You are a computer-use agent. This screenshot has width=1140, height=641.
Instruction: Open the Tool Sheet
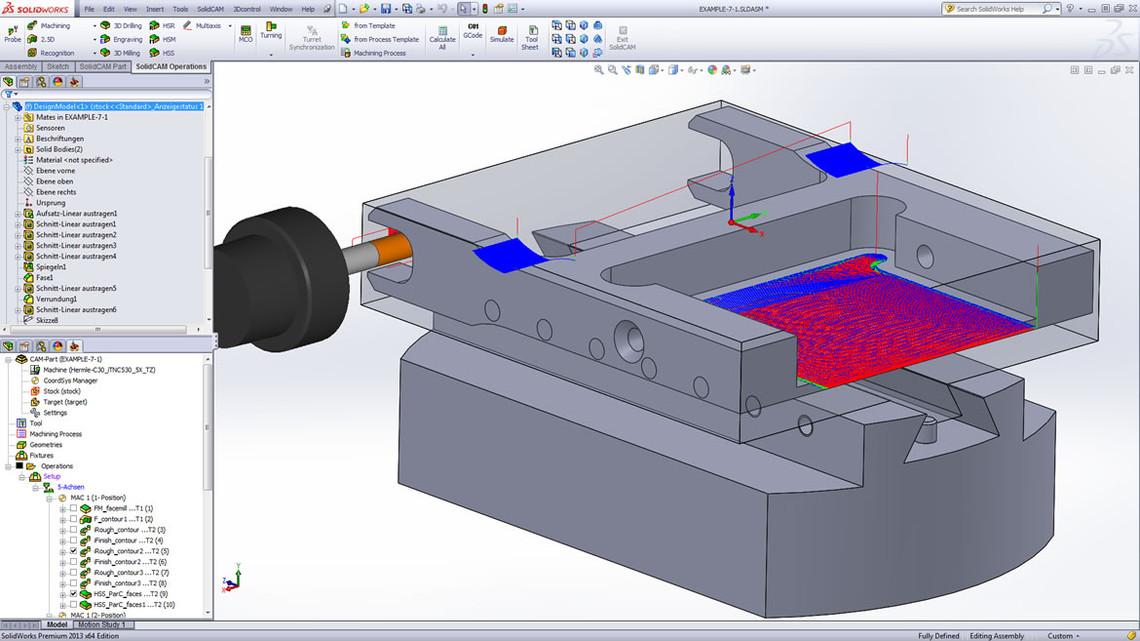click(x=531, y=38)
